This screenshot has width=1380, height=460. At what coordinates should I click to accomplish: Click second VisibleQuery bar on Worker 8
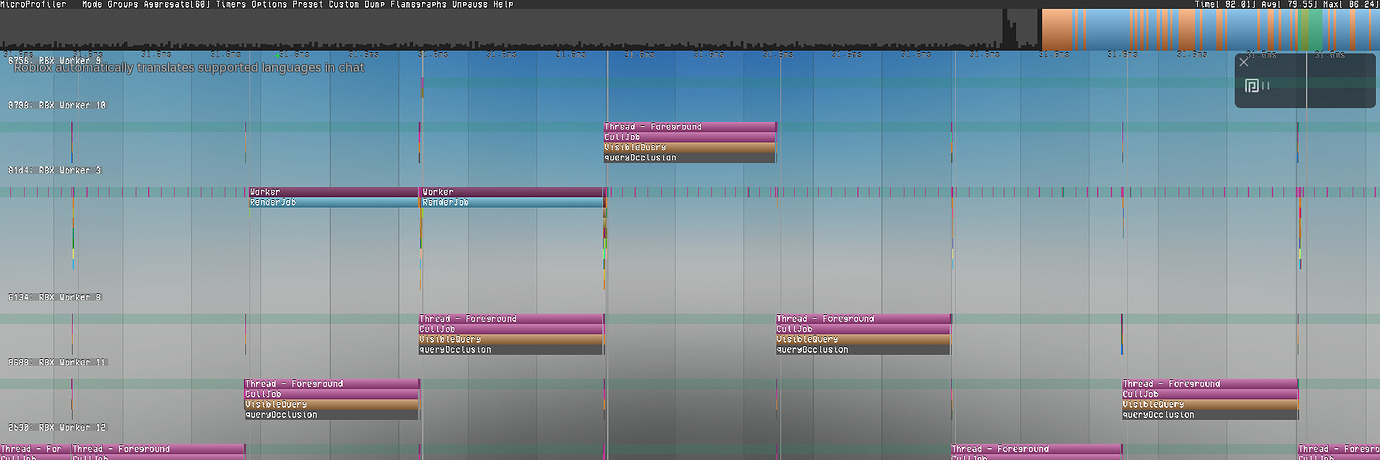[863, 339]
